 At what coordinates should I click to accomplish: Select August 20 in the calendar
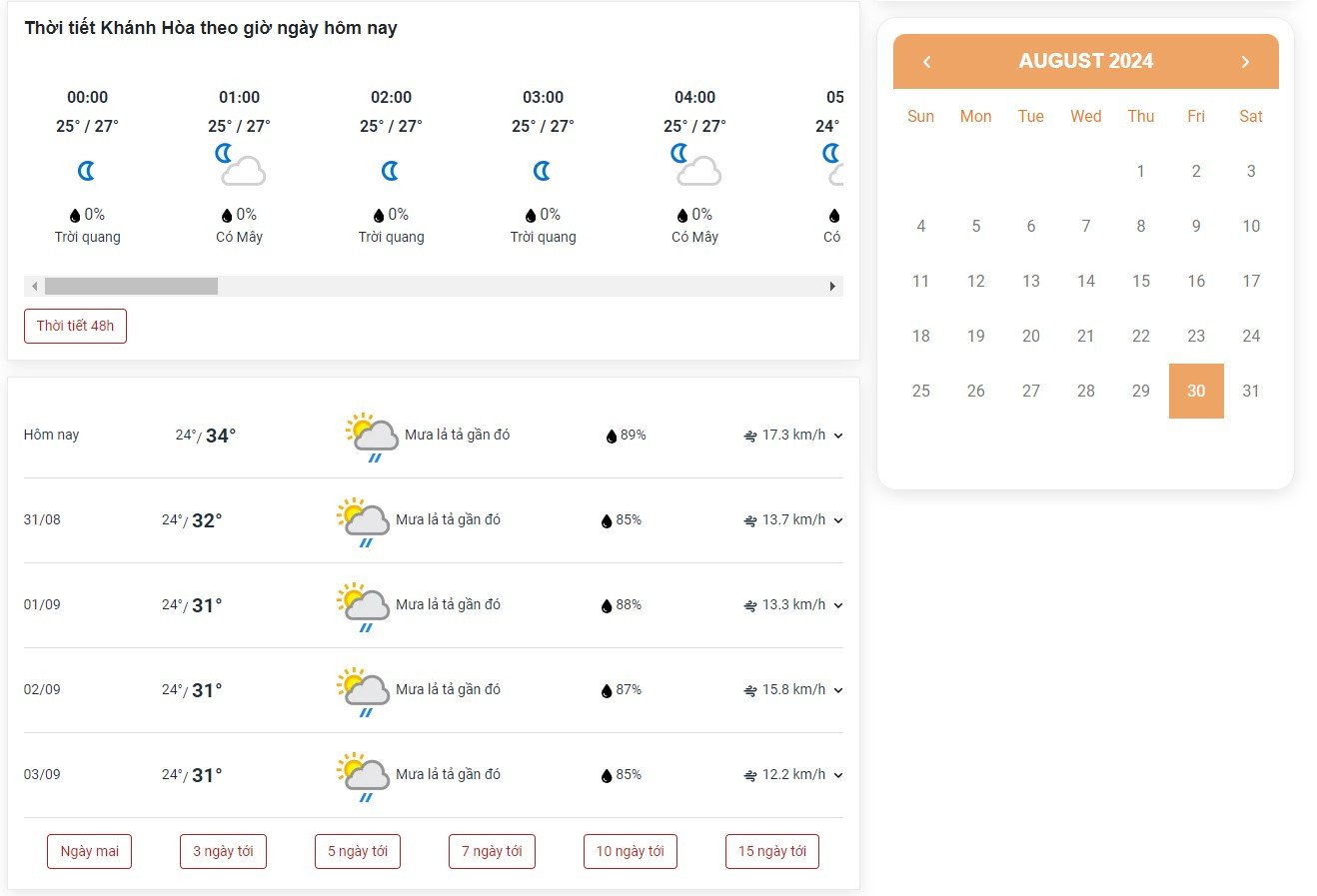[1031, 336]
